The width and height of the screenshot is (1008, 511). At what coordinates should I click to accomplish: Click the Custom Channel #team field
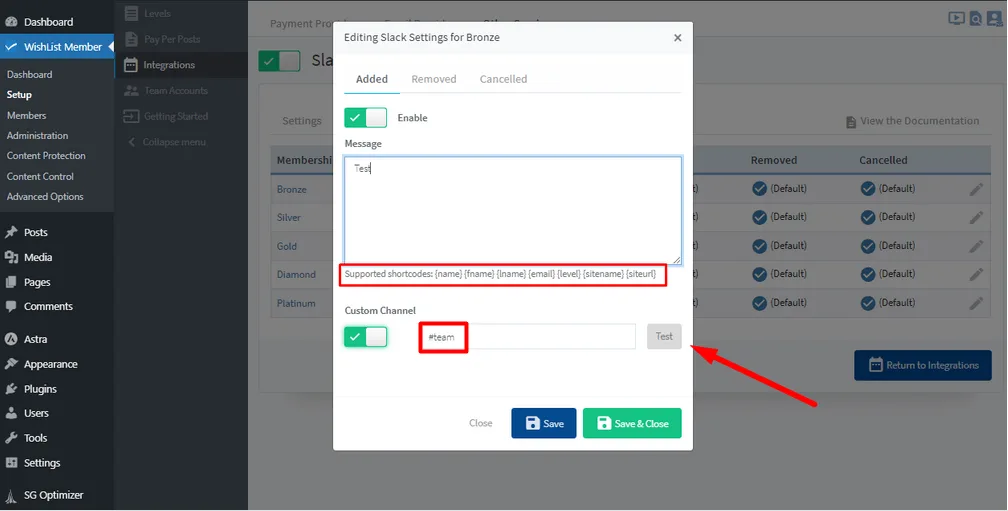[527, 337]
